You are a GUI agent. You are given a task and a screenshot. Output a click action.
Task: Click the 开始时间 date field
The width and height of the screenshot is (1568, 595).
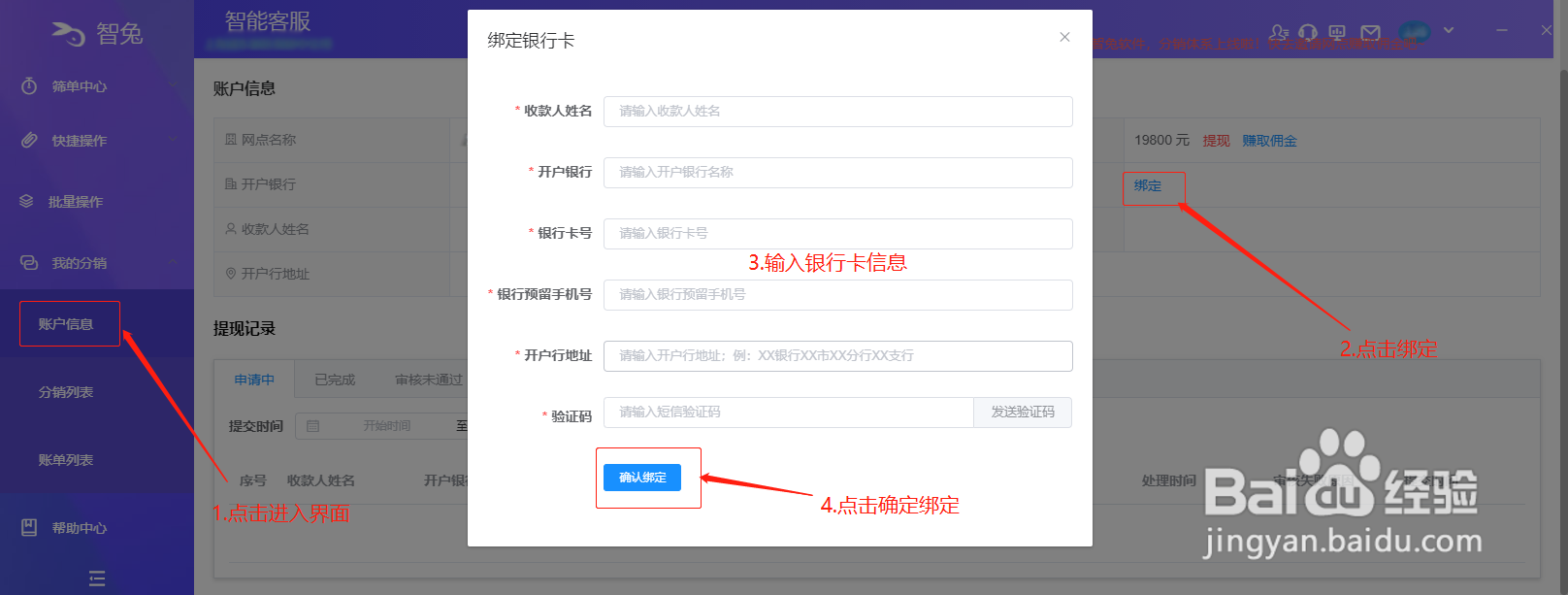click(x=387, y=425)
